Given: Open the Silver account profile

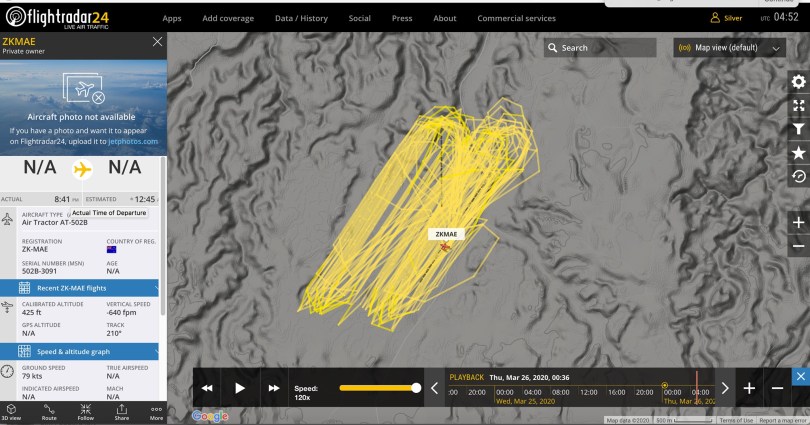Looking at the screenshot, I should coord(726,18).
